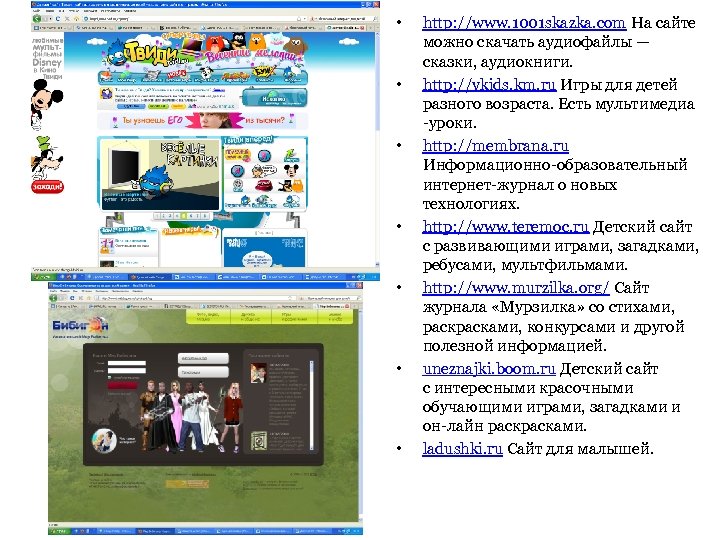Open the http://vkids.km.ru link

click(489, 84)
